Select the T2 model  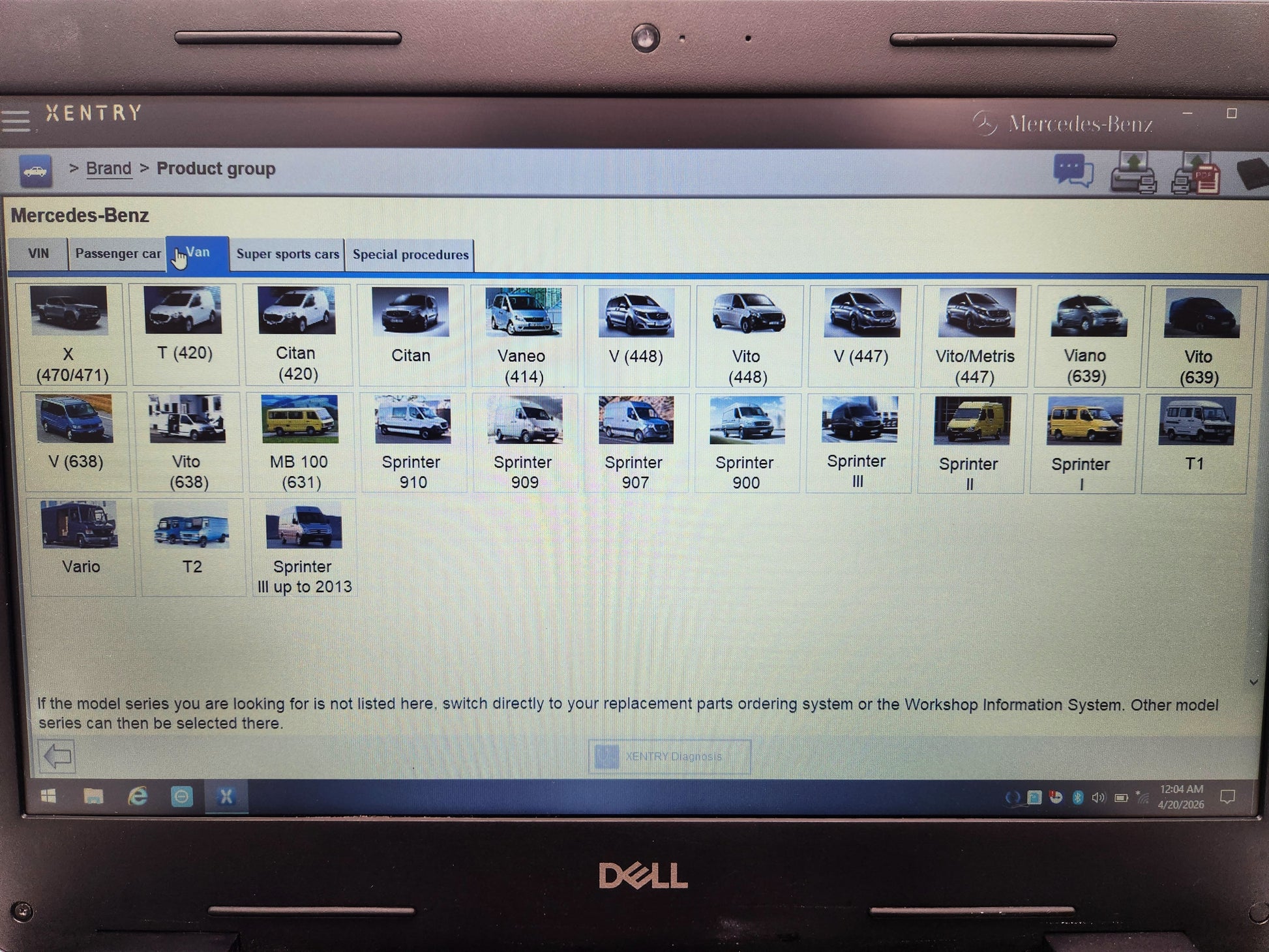pyautogui.click(x=192, y=546)
